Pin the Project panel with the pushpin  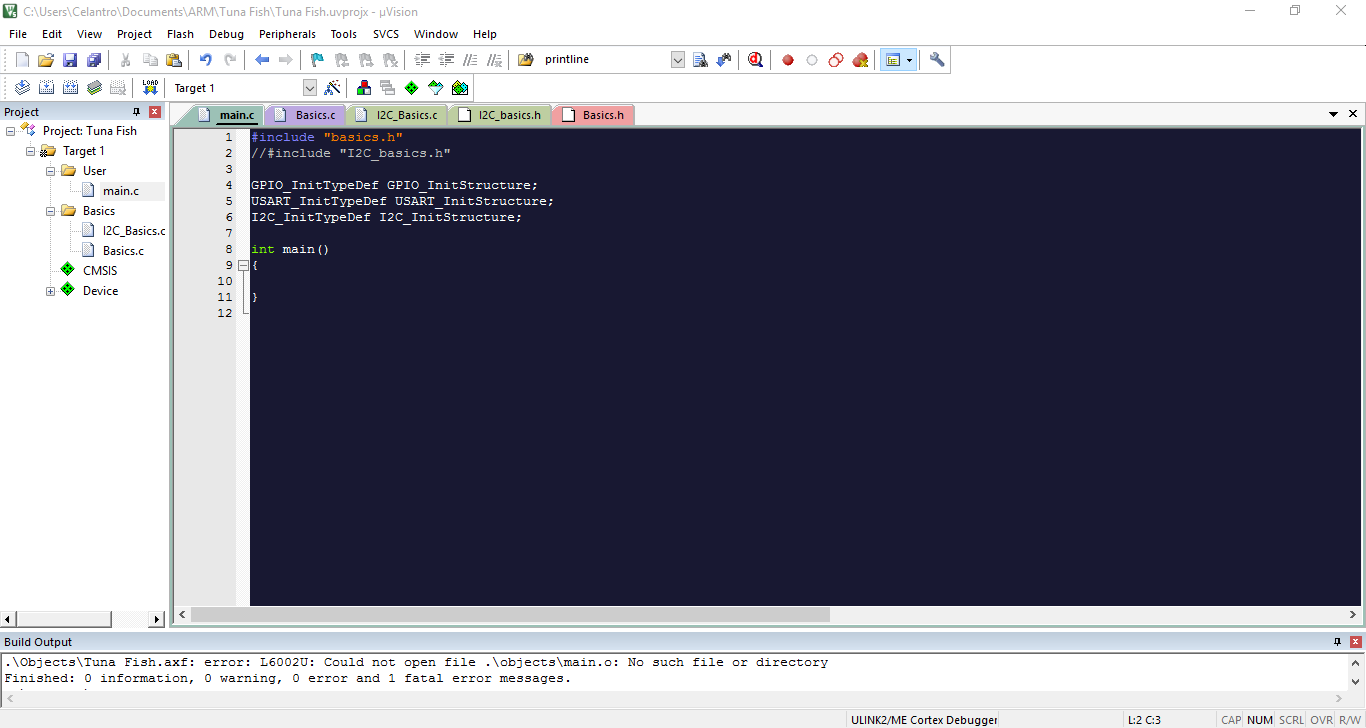pos(137,112)
